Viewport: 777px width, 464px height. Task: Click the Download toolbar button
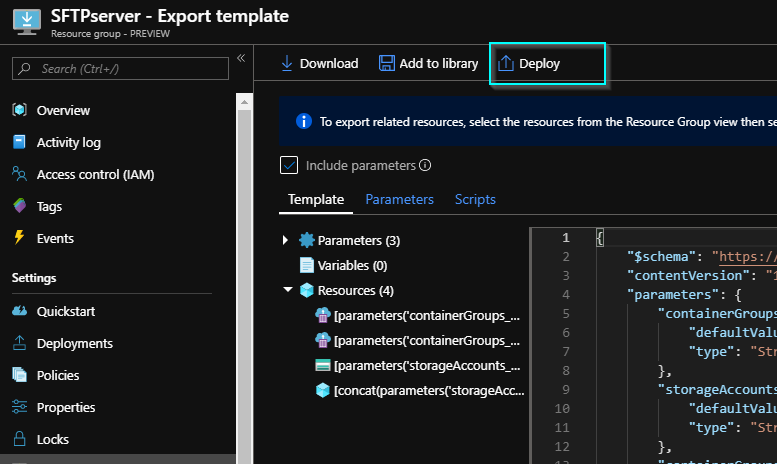[x=319, y=63]
